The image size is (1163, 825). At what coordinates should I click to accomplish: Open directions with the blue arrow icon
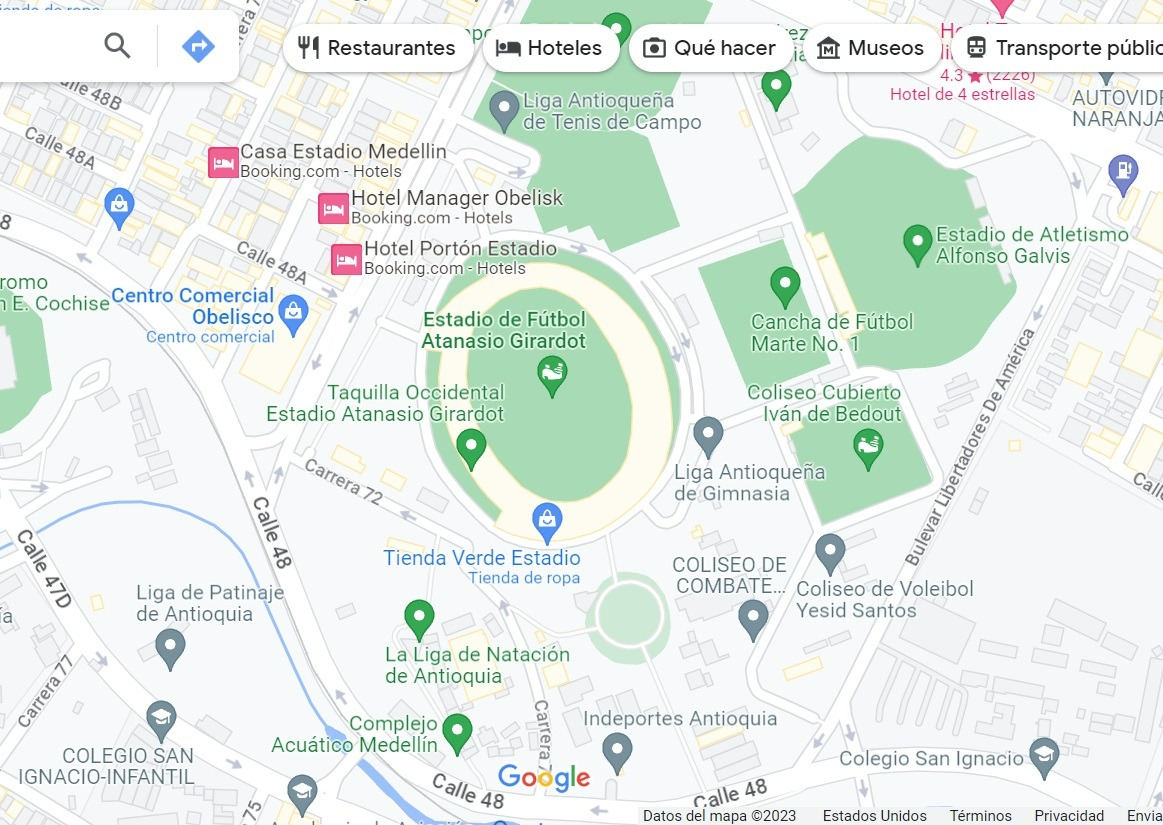tap(198, 47)
